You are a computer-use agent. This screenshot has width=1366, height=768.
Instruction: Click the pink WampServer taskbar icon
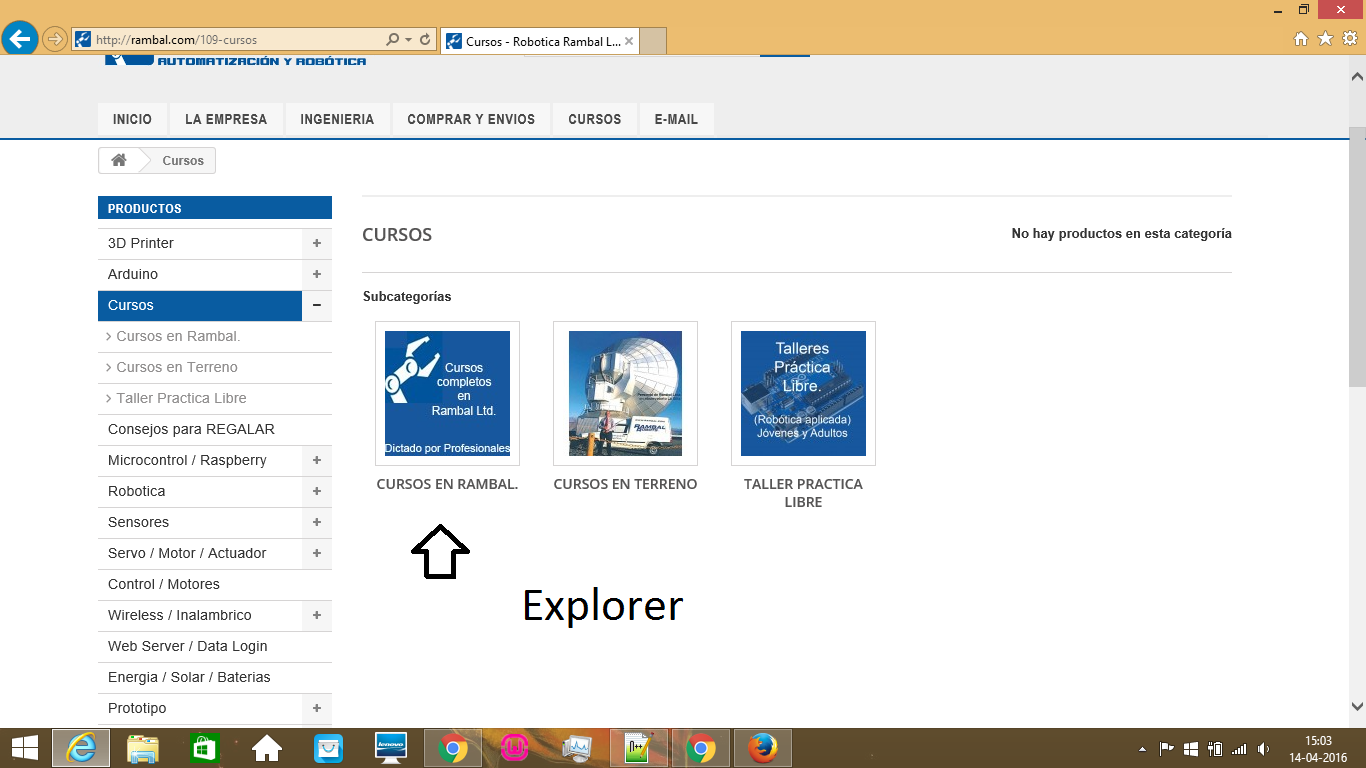[x=515, y=748]
